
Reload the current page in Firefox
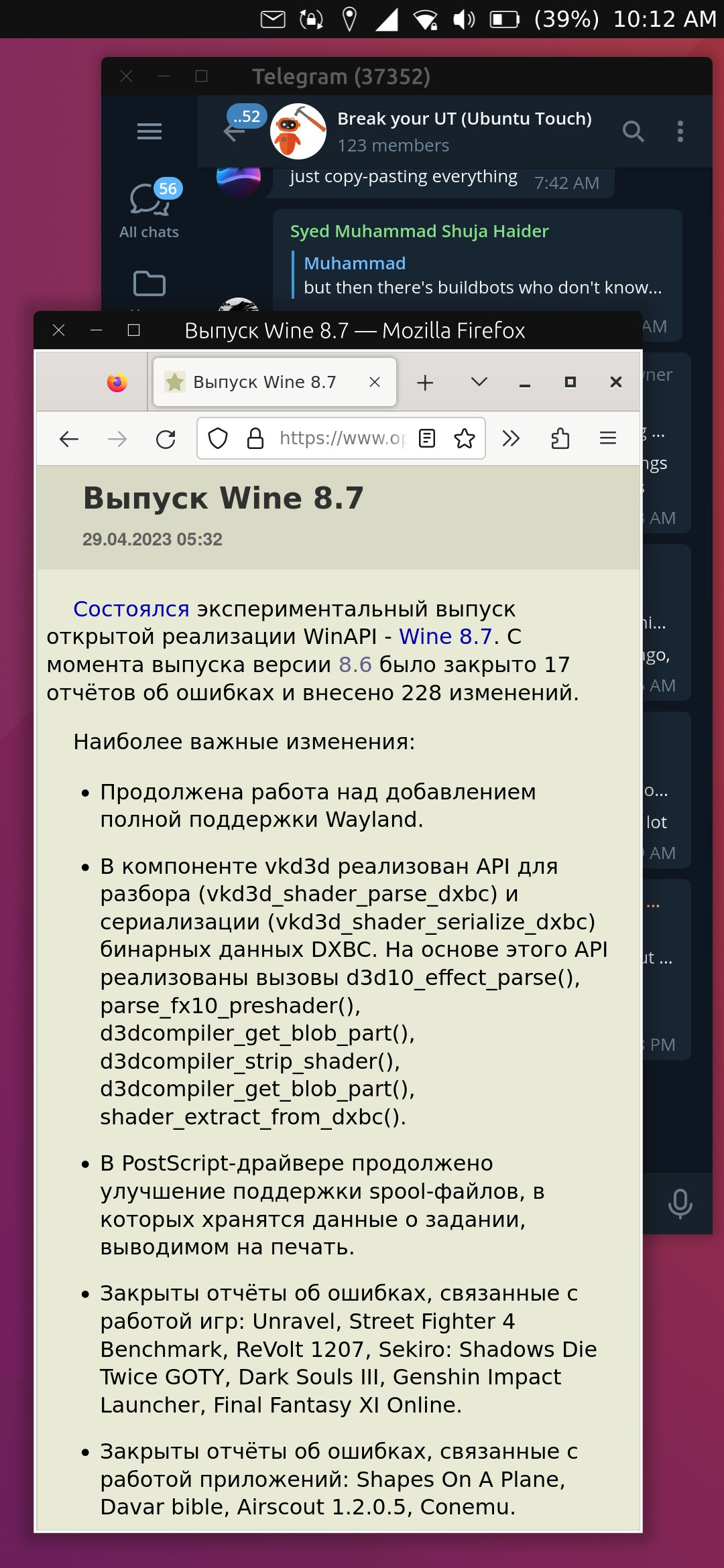pos(166,439)
